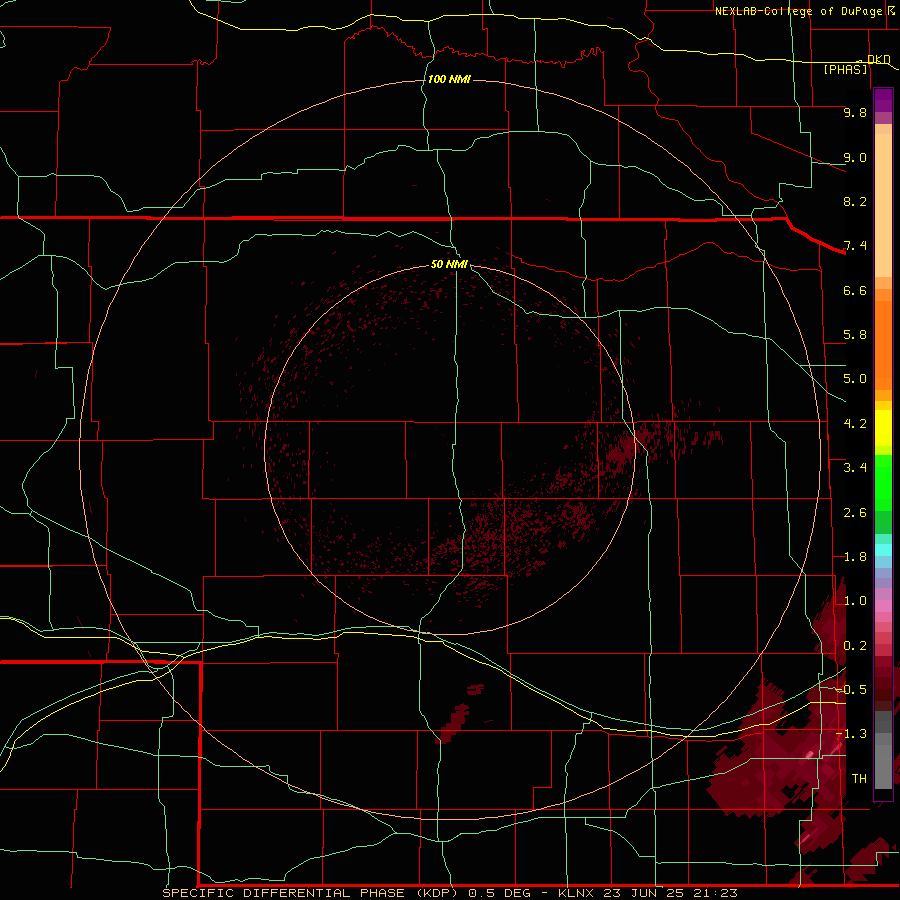This screenshot has width=900, height=900.
Task: Select the 8.2 value on color scale
Action: pos(855,201)
